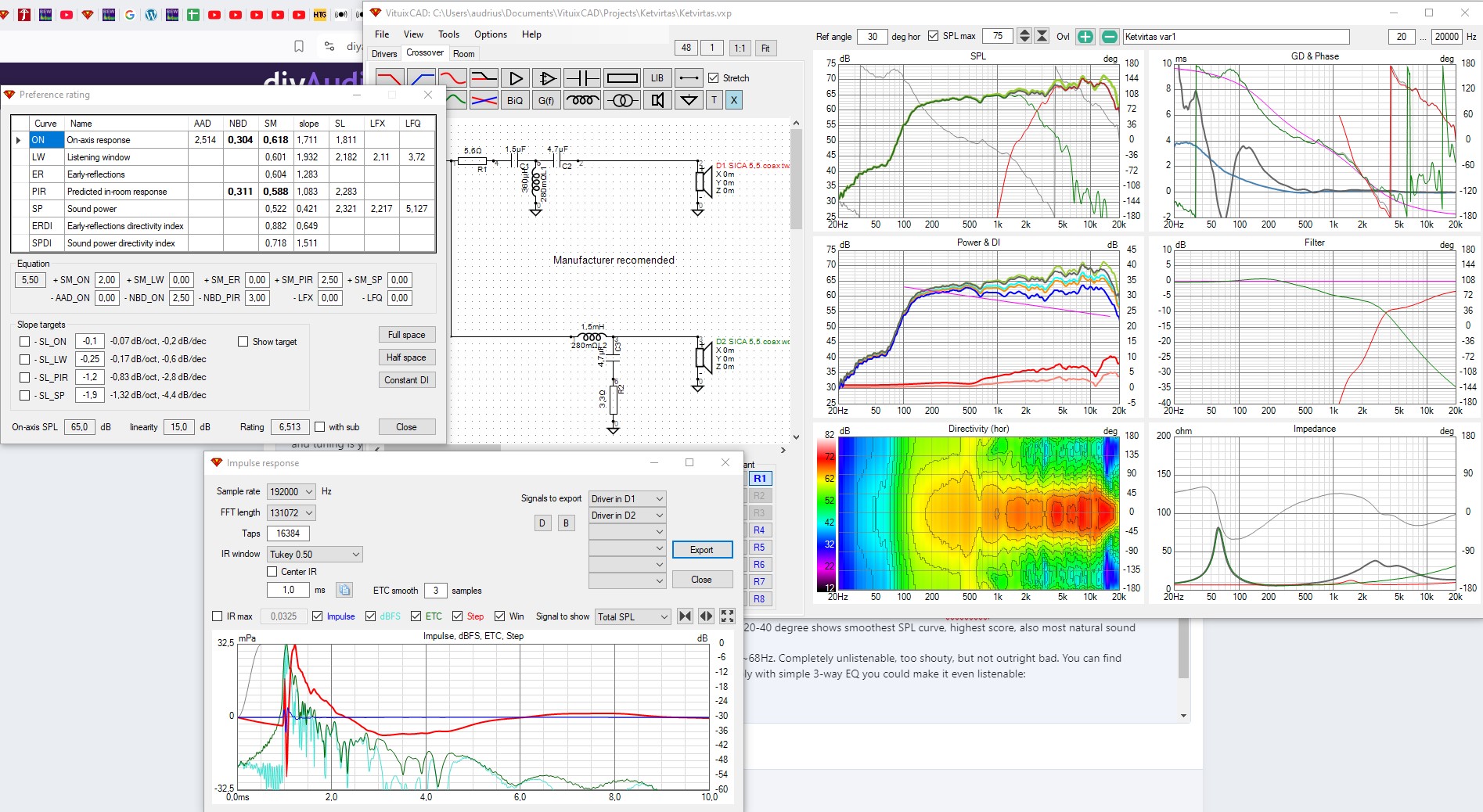
Task: Click the browser bookmark icon
Action: [x=299, y=47]
